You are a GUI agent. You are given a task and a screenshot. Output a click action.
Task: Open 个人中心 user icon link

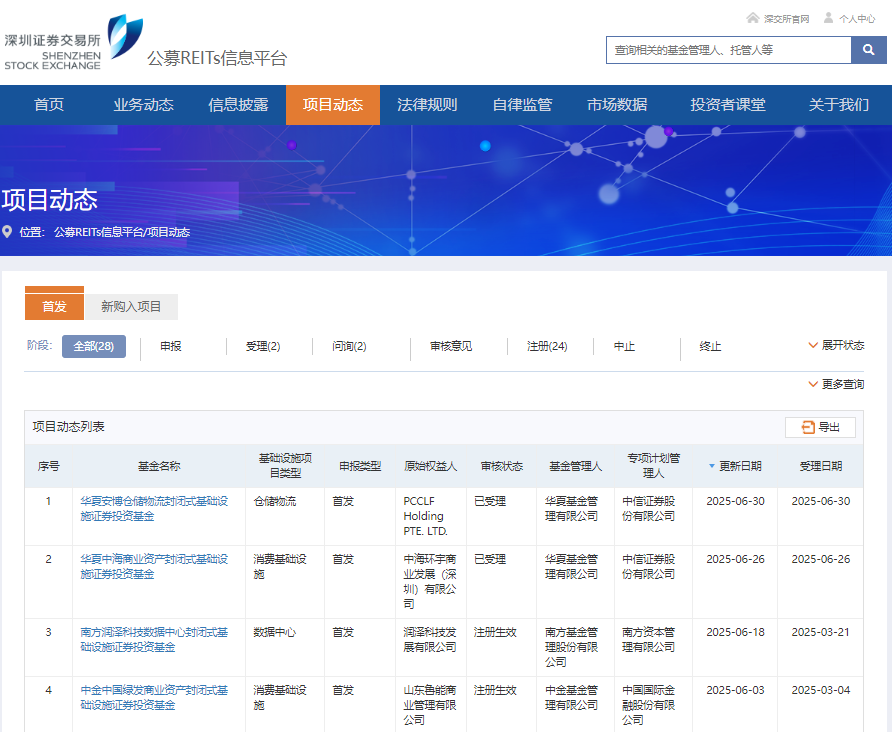click(828, 18)
